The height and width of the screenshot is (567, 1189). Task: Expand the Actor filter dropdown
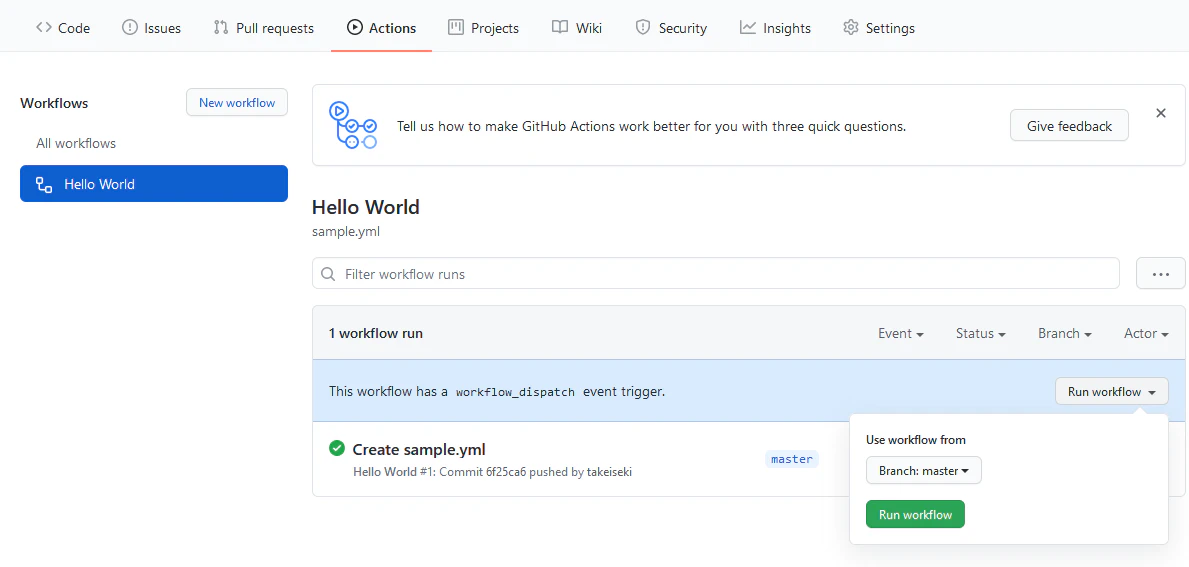point(1146,334)
